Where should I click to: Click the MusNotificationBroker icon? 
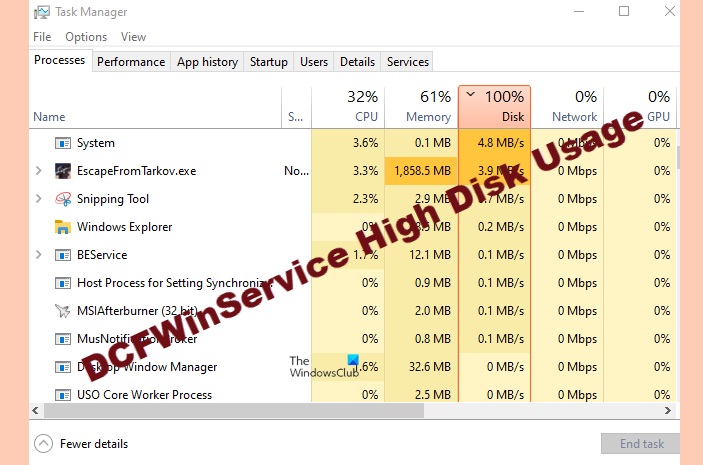pyautogui.click(x=62, y=339)
